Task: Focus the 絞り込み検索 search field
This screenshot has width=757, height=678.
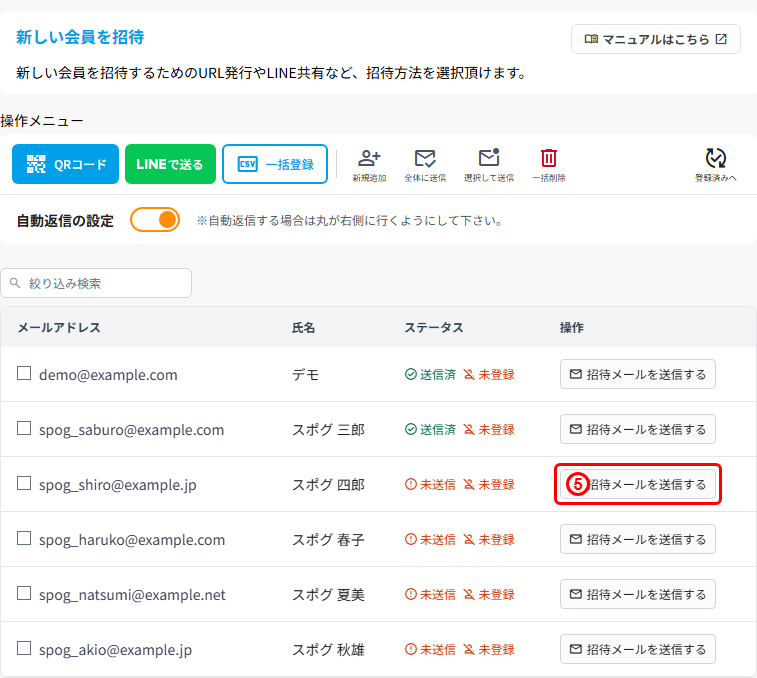Action: [96, 283]
